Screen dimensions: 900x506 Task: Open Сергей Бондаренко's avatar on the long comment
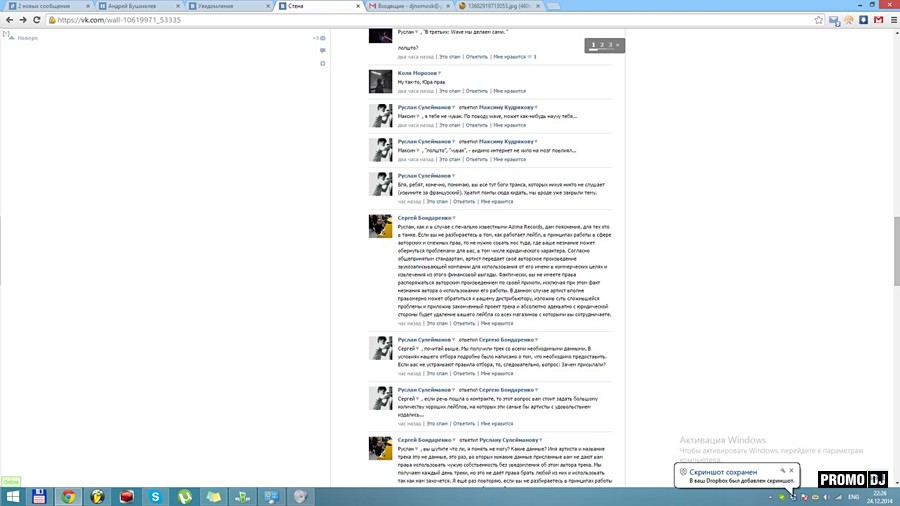tap(380, 226)
